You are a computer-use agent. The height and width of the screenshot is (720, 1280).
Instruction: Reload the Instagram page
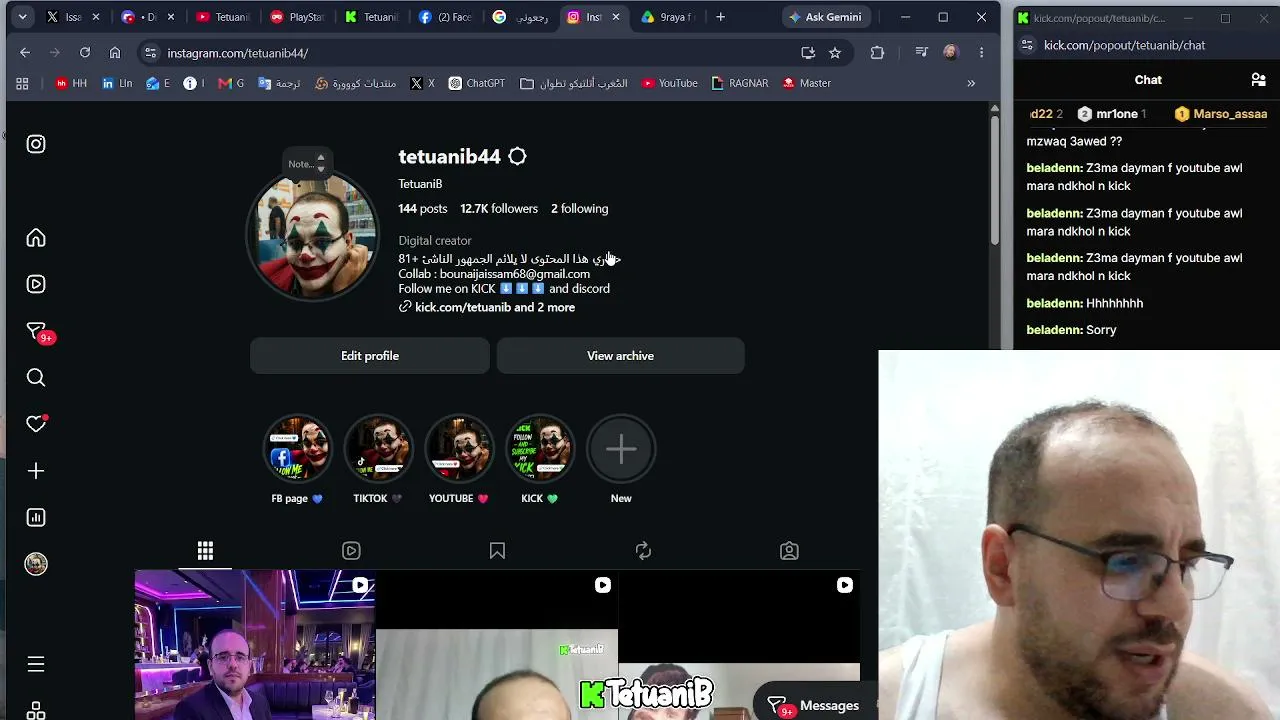[x=85, y=53]
